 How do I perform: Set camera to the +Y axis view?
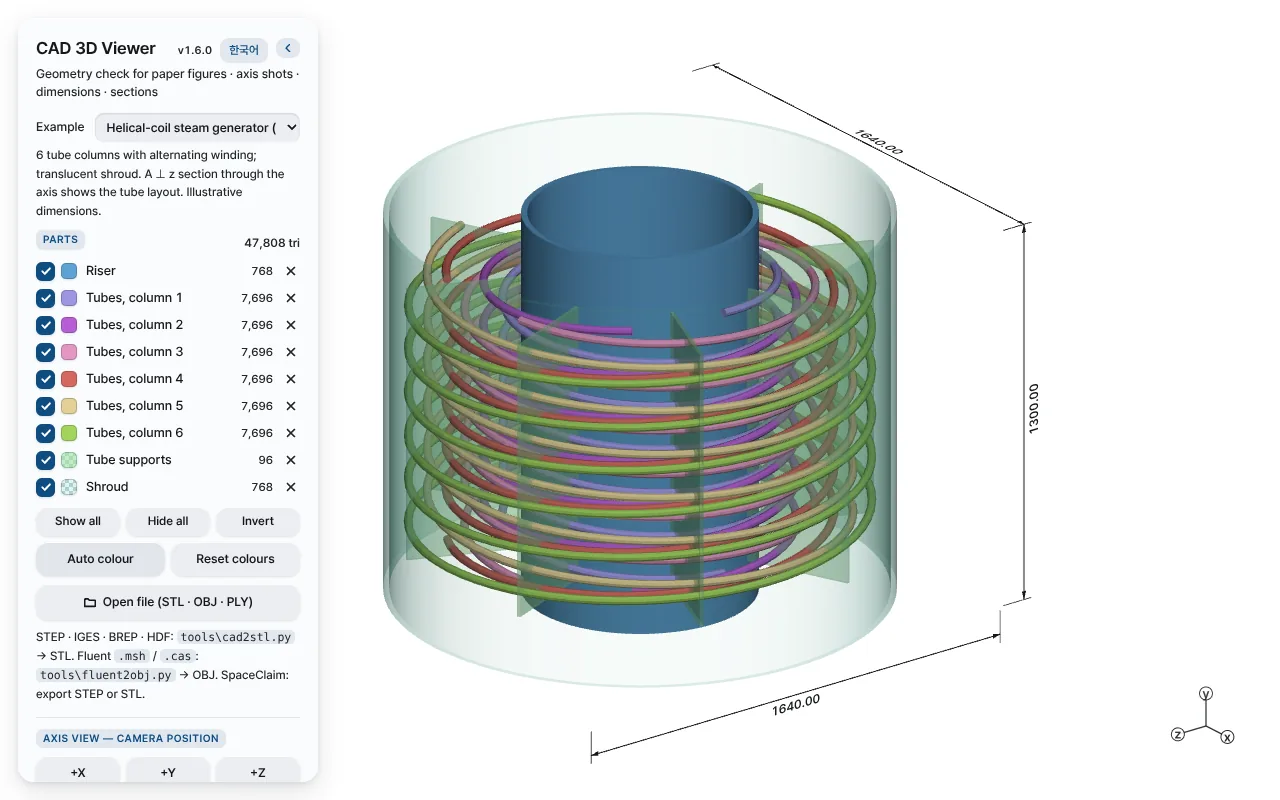click(x=168, y=772)
